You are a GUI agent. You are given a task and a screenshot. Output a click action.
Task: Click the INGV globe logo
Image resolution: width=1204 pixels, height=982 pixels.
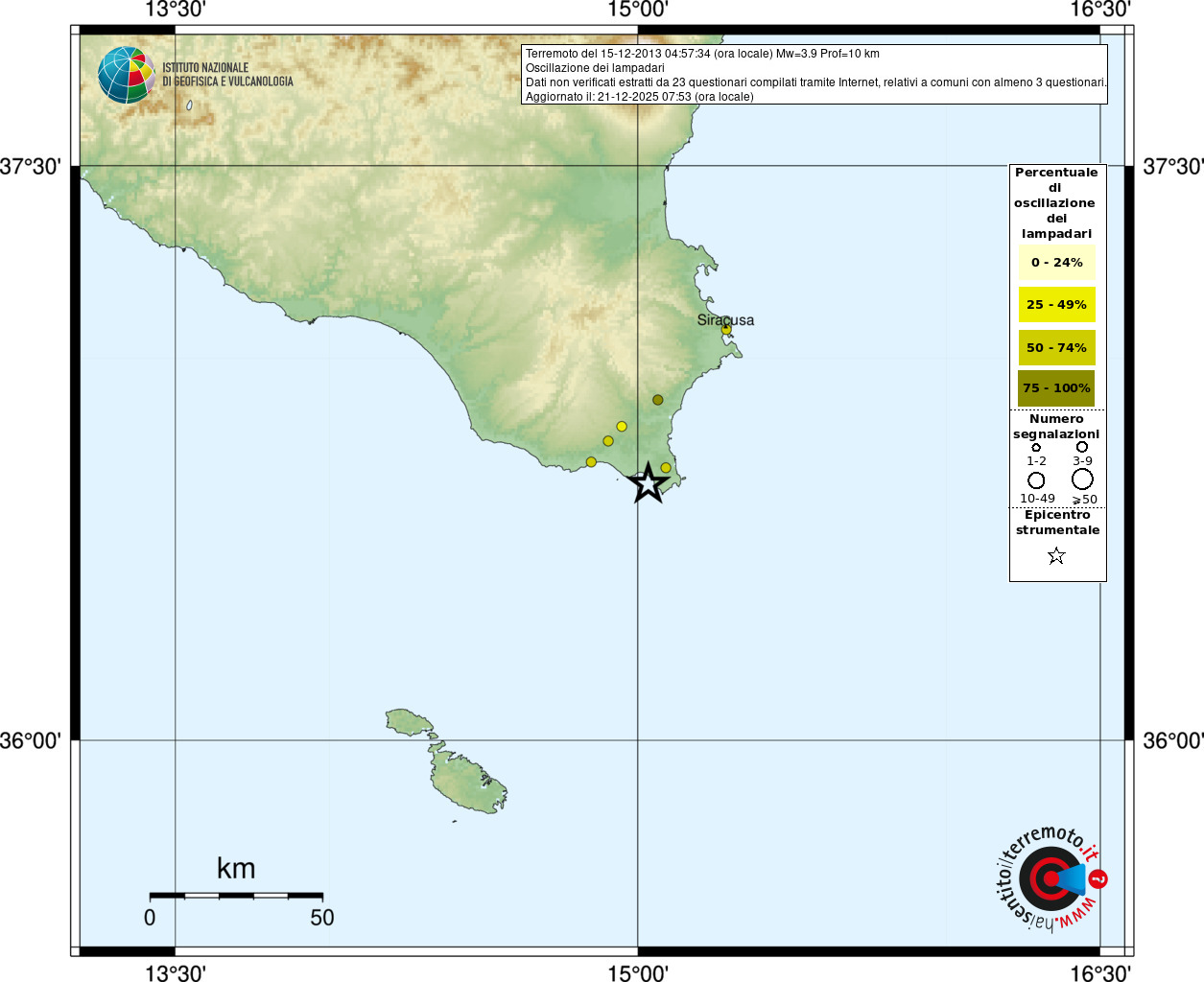pyautogui.click(x=126, y=75)
